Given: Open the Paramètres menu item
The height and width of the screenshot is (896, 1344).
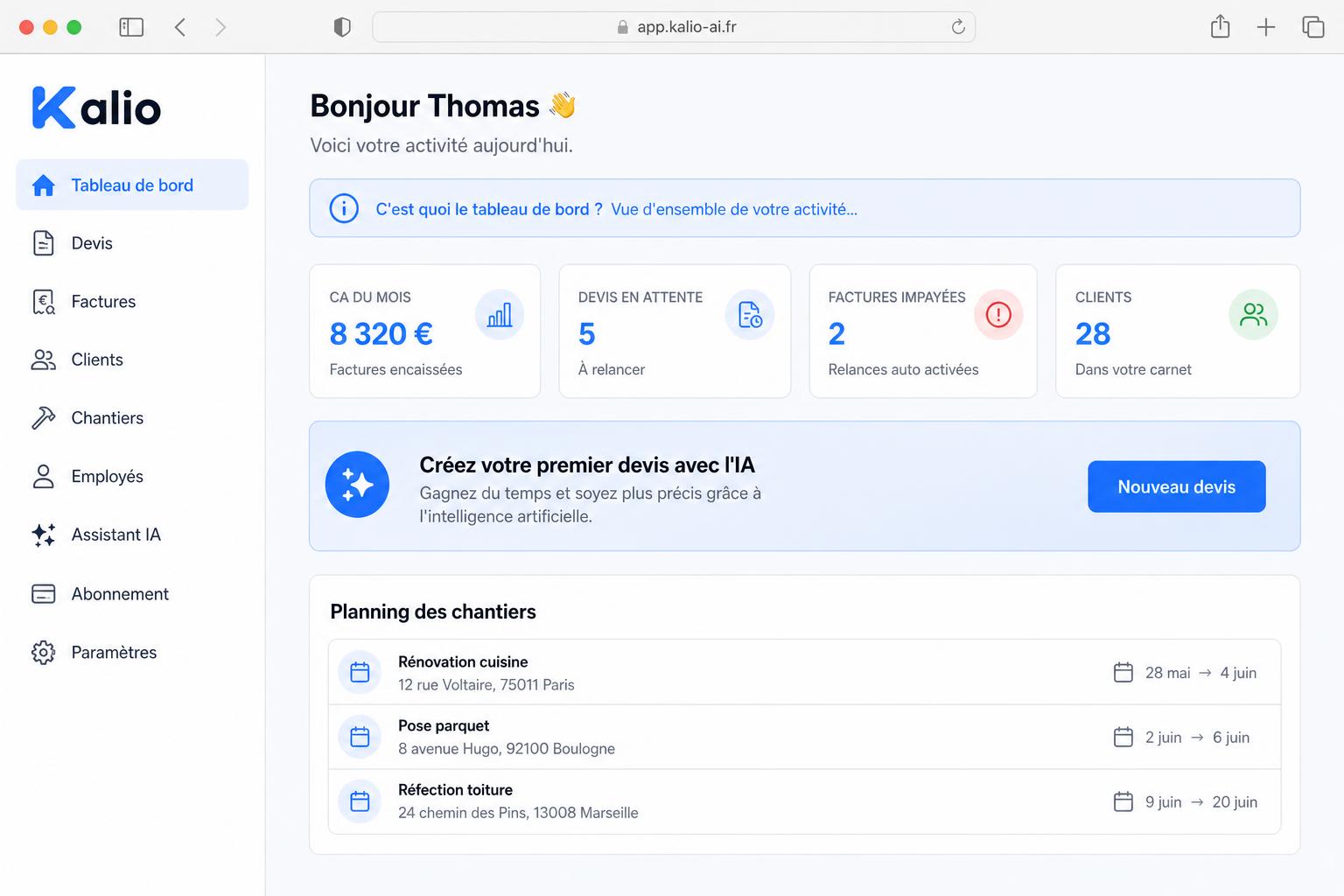Looking at the screenshot, I should (x=132, y=653).
